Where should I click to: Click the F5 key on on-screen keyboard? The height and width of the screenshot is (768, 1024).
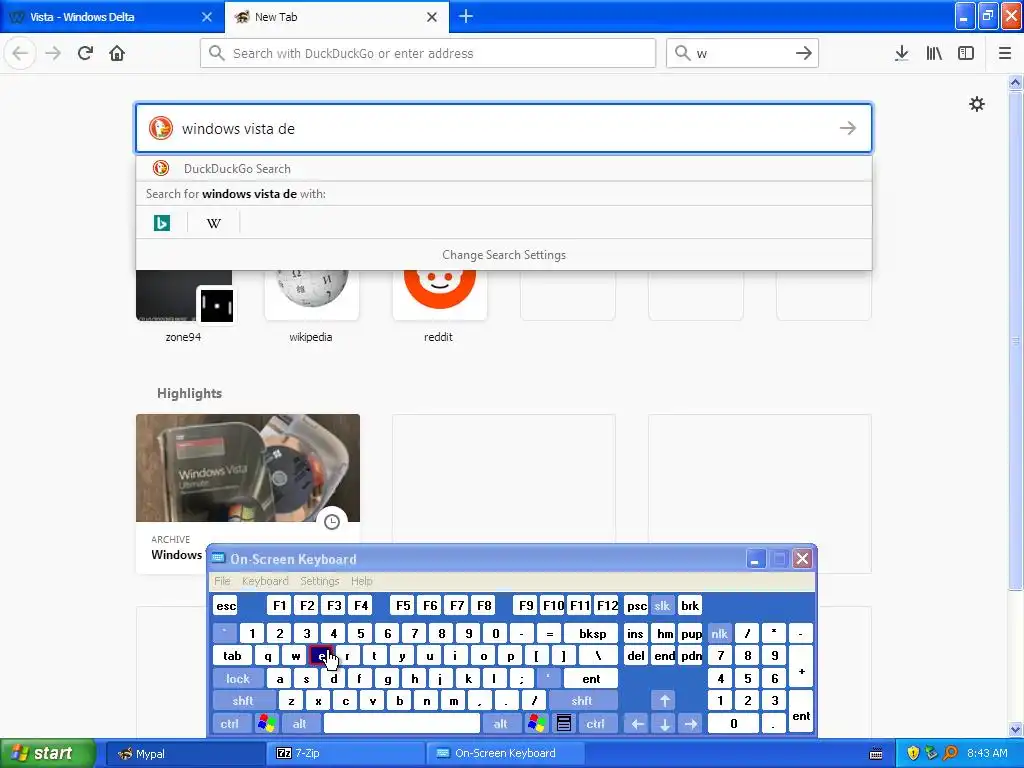(x=403, y=606)
